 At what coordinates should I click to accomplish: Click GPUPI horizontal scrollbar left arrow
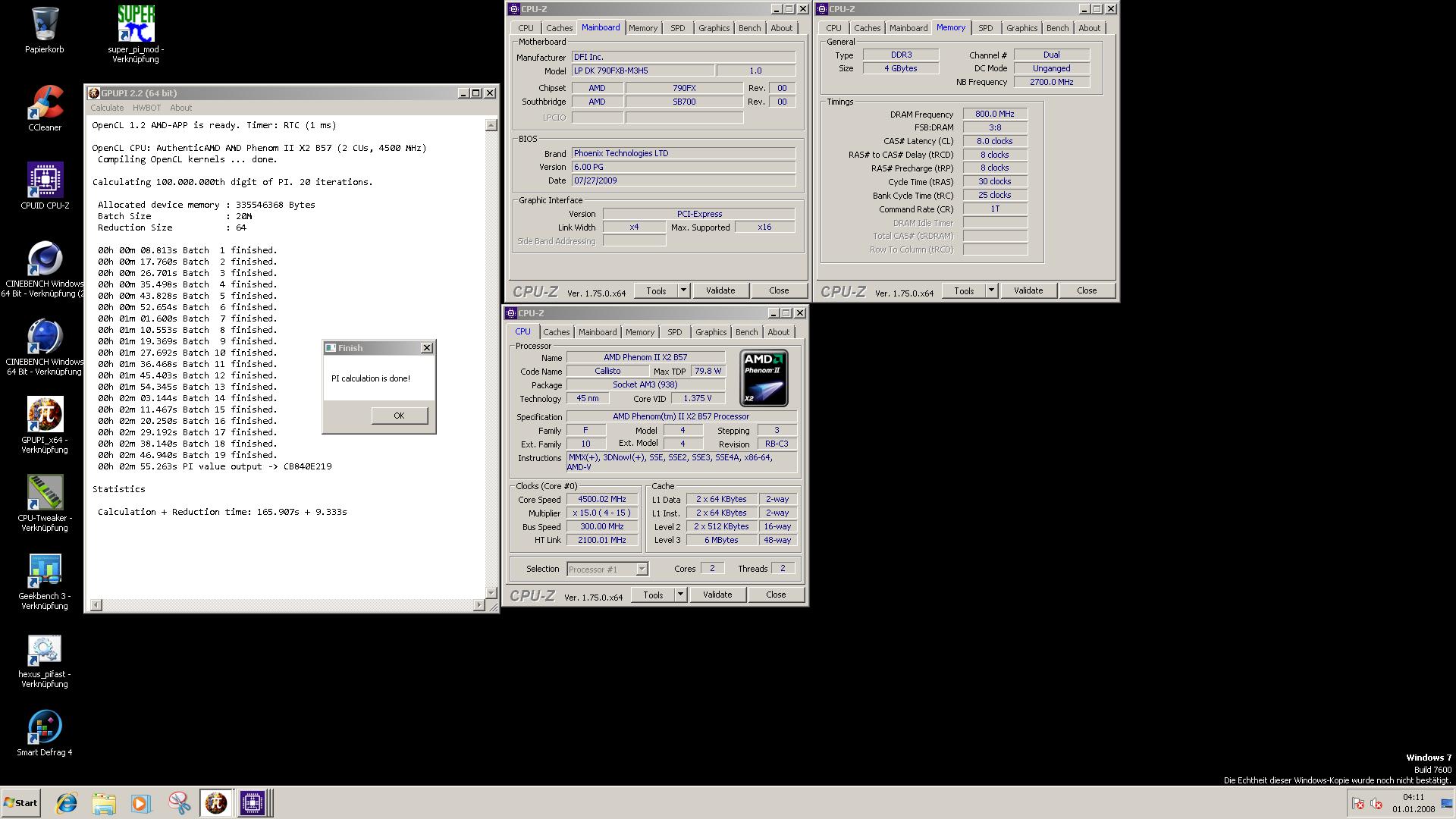tap(96, 605)
